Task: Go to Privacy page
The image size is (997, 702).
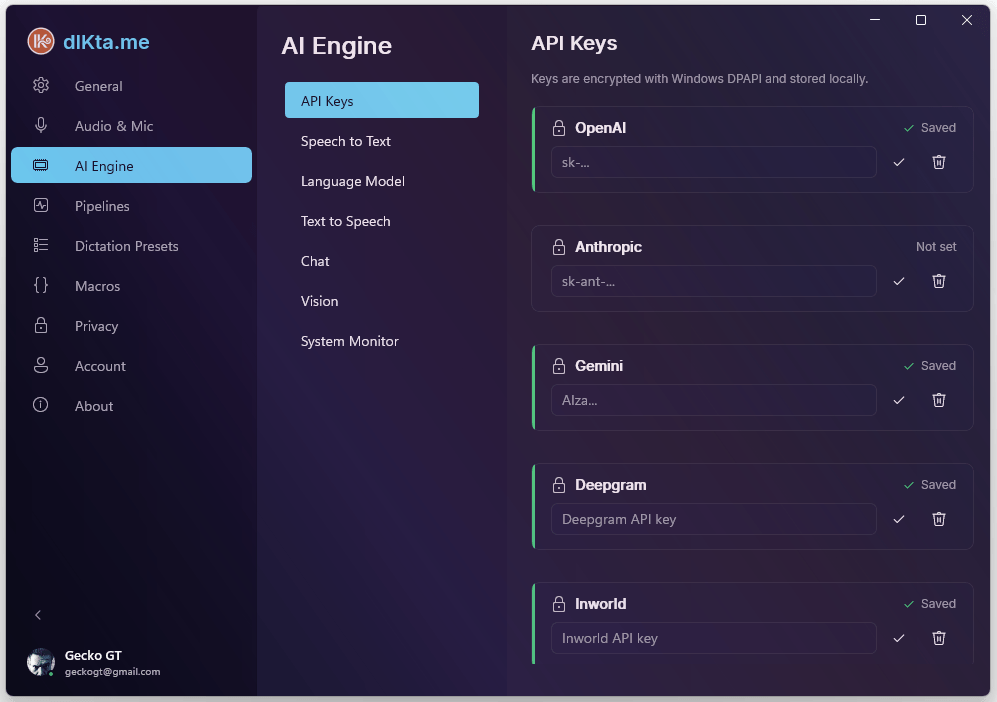Action: pyautogui.click(x=132, y=326)
